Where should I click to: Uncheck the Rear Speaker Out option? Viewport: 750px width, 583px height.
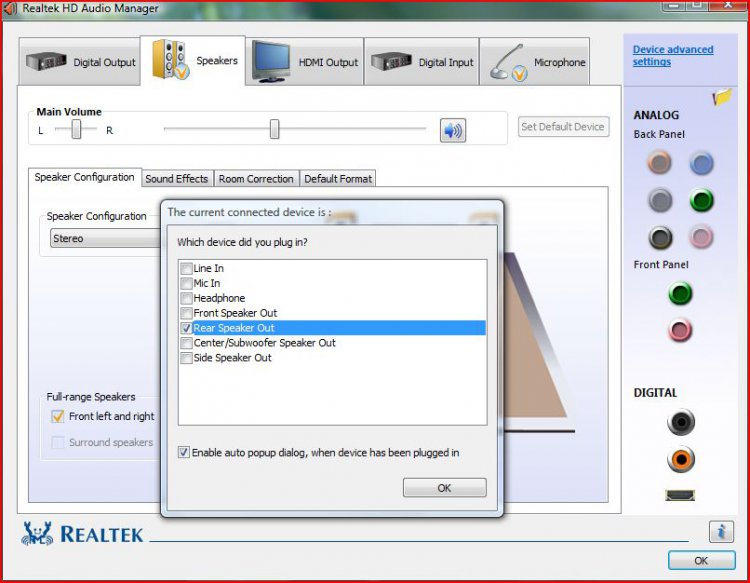[187, 328]
